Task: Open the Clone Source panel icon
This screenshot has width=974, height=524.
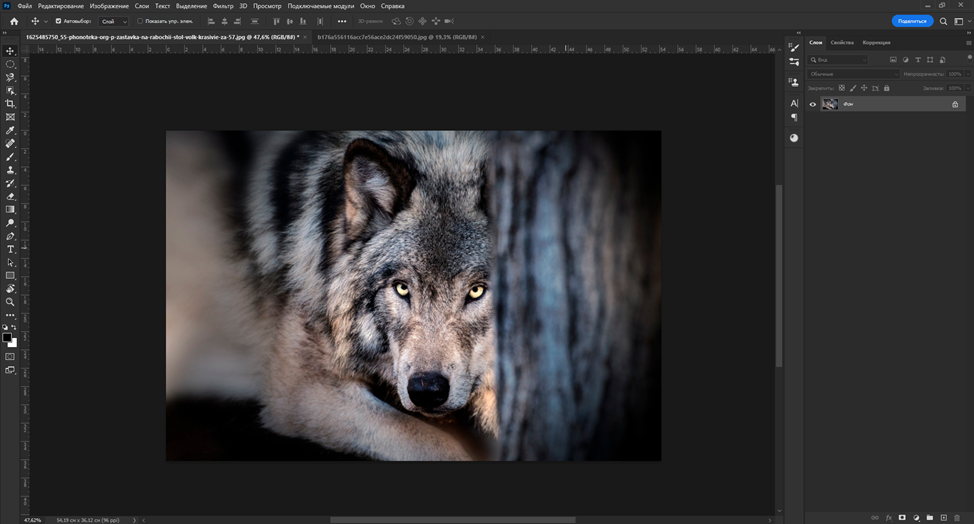Action: (794, 82)
